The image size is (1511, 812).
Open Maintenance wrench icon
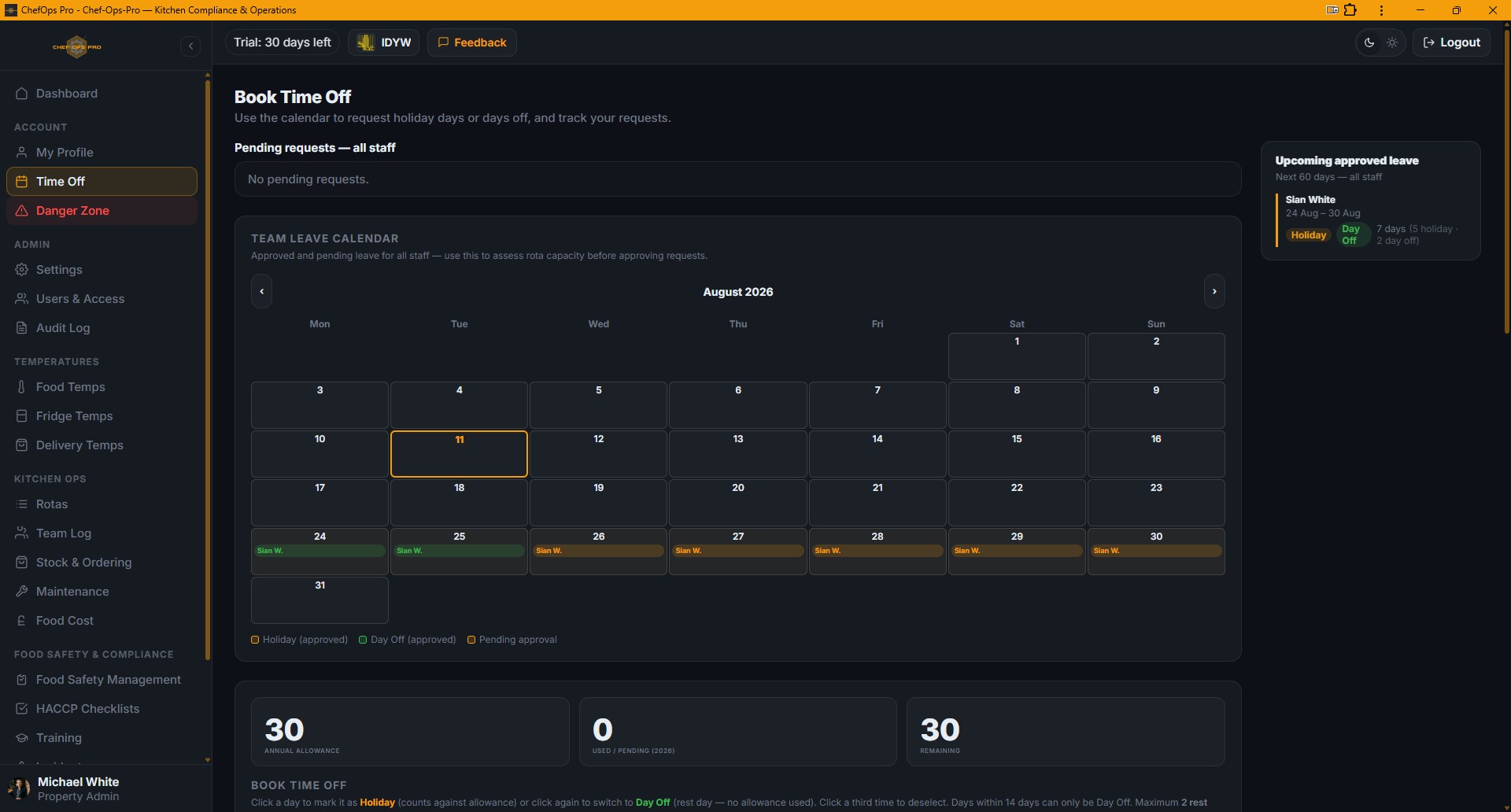pyautogui.click(x=22, y=592)
